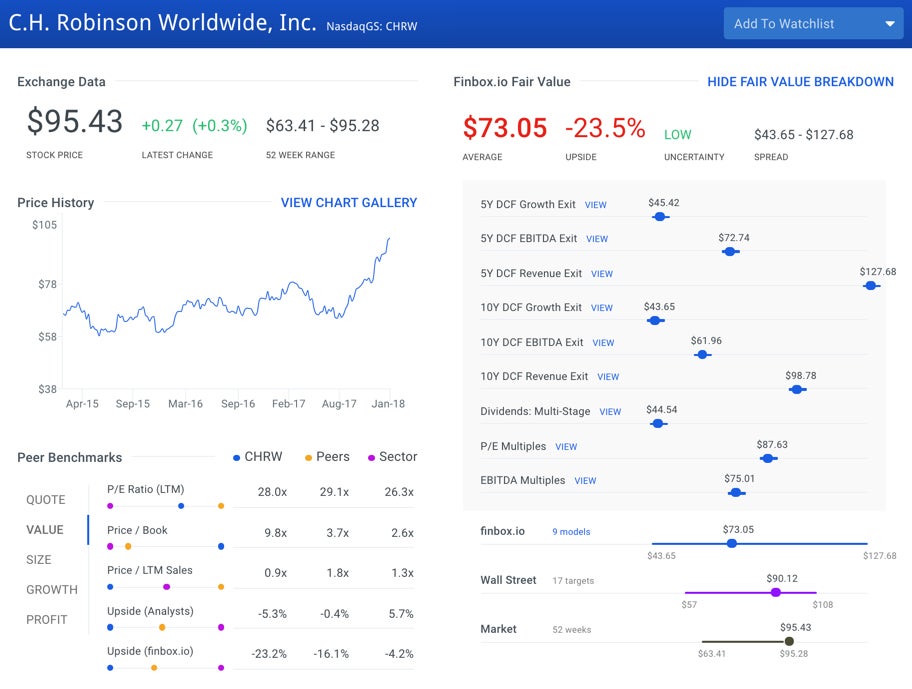This screenshot has width=912, height=689.
Task: Click the 28.0x CHRW P/E value
Action: click(272, 492)
